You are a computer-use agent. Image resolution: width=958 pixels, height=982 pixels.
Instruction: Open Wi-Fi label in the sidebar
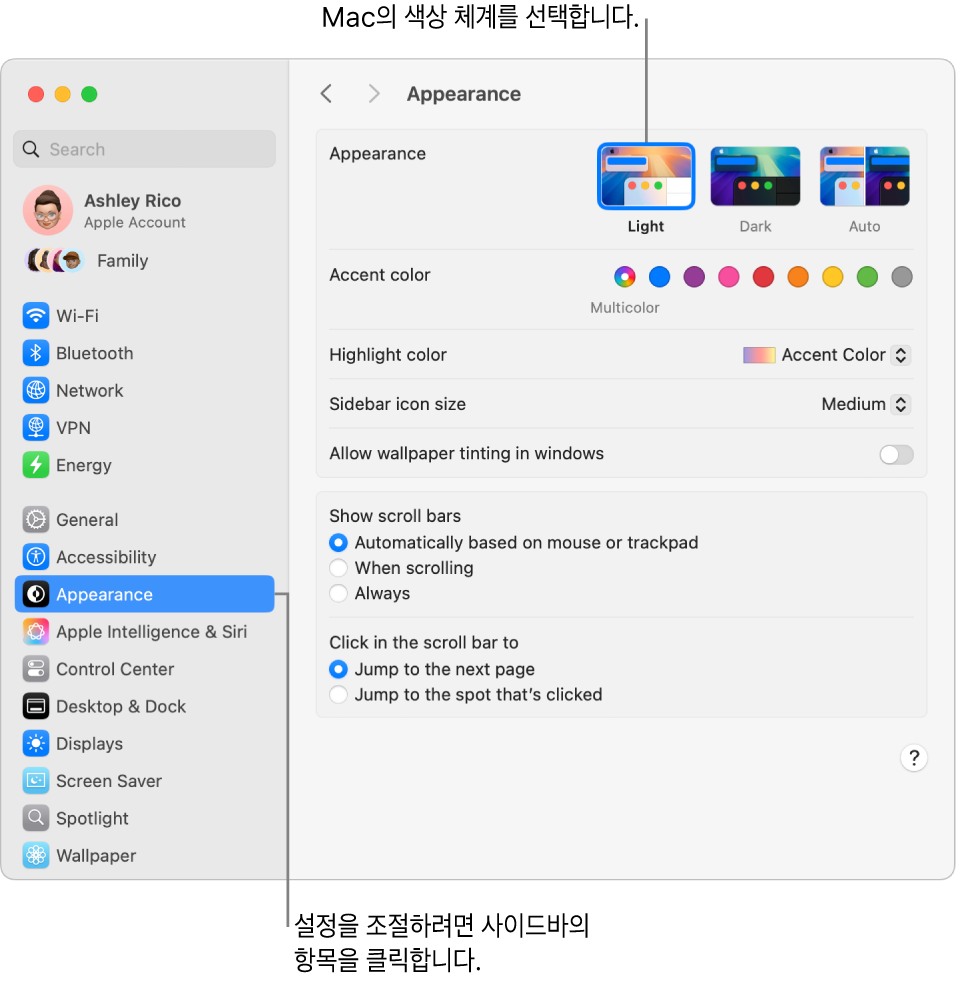coord(78,316)
